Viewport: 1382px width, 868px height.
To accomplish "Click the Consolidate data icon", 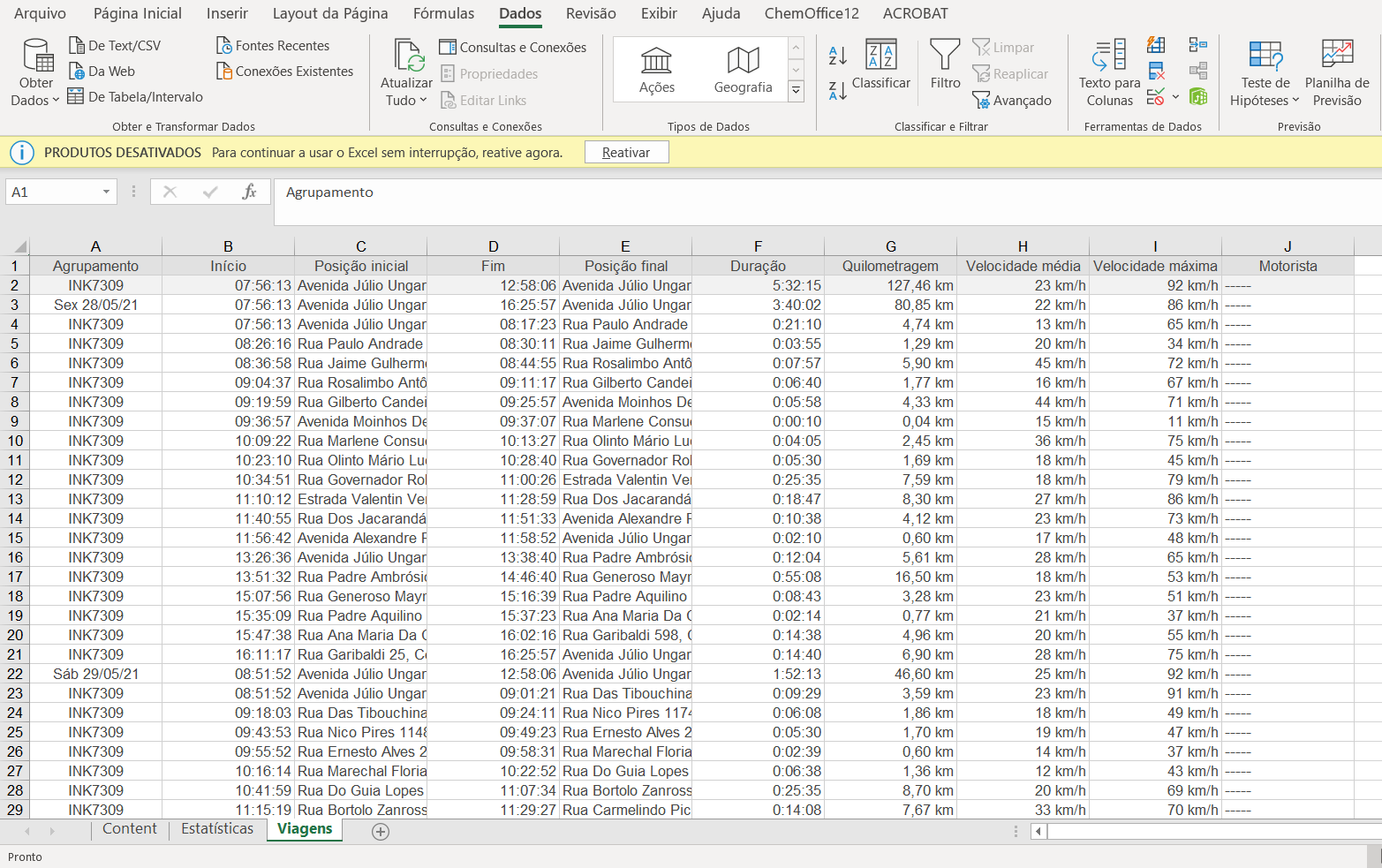I will point(1197,45).
